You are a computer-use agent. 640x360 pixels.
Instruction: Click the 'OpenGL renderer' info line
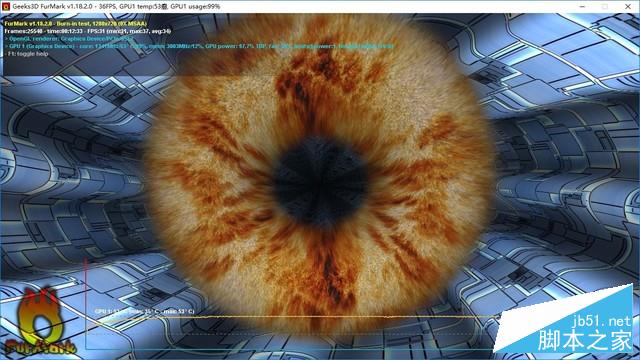pyautogui.click(x=69, y=39)
